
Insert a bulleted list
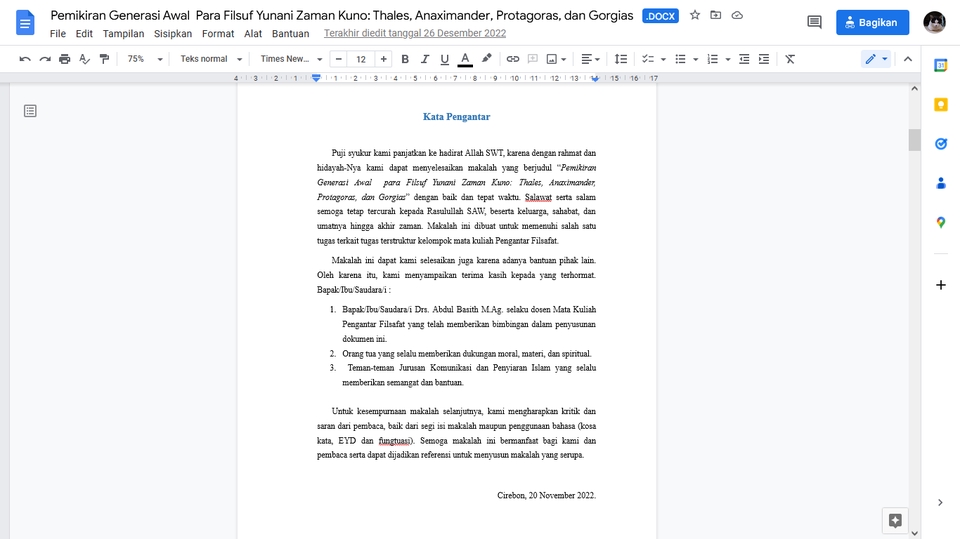(680, 59)
